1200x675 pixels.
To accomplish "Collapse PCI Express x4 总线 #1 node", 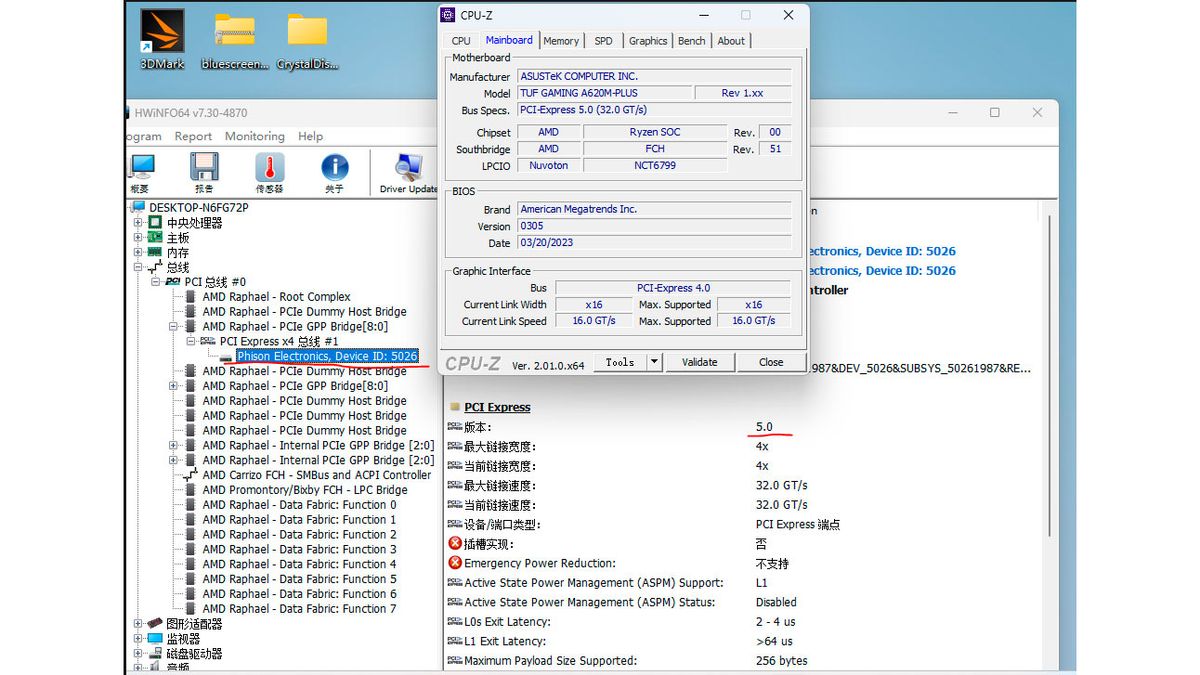I will click(x=192, y=342).
